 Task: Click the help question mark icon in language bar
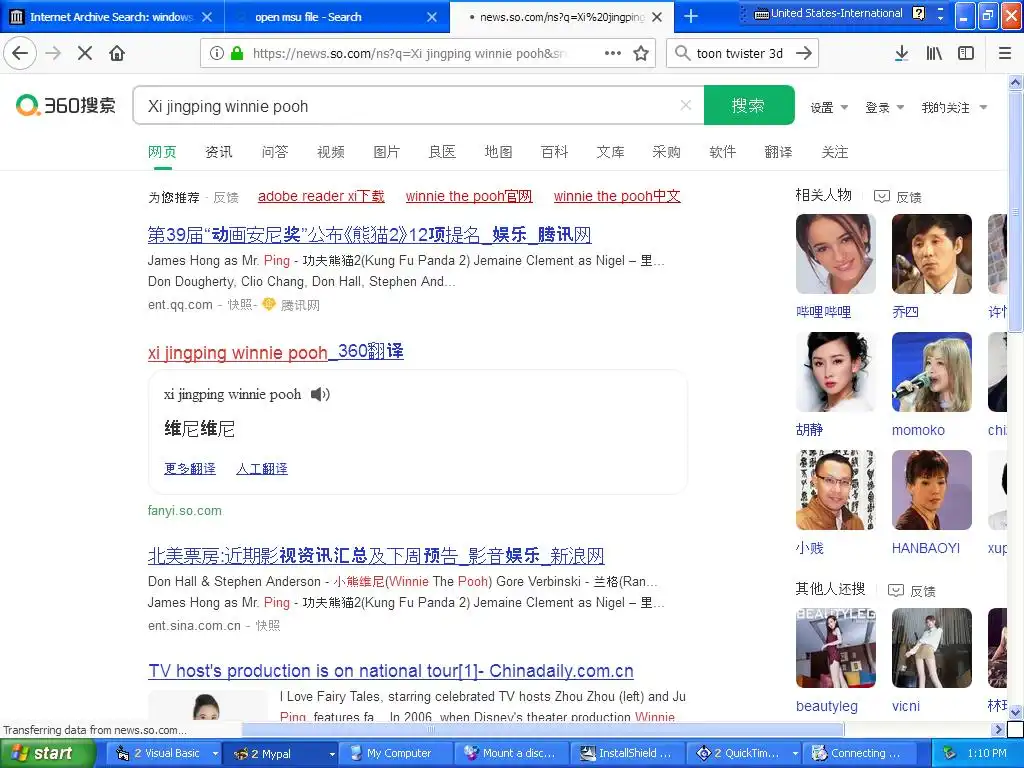918,13
